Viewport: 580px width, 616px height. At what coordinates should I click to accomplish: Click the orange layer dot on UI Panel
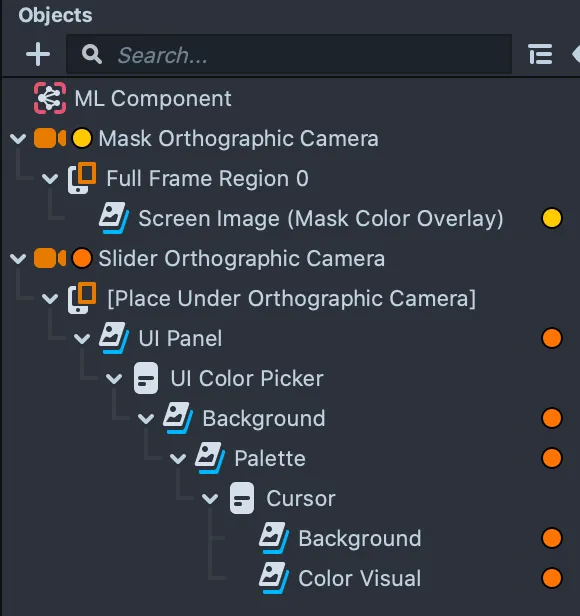(552, 338)
